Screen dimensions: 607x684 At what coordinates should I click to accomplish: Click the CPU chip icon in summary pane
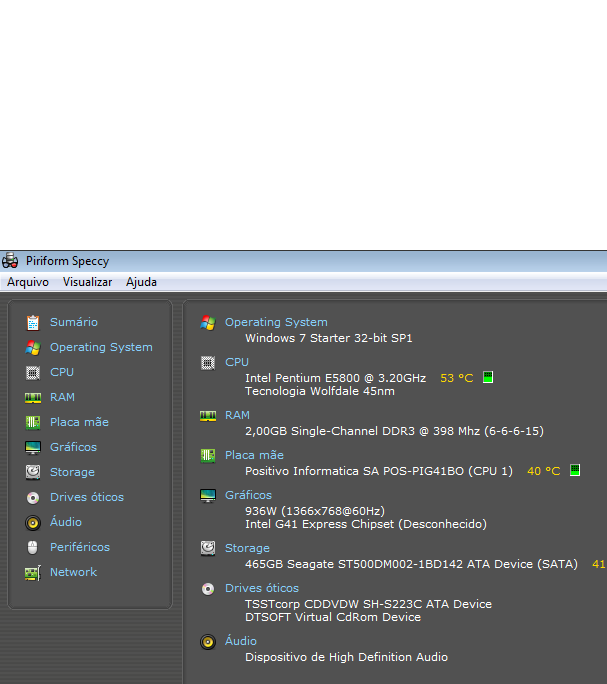(x=208, y=363)
